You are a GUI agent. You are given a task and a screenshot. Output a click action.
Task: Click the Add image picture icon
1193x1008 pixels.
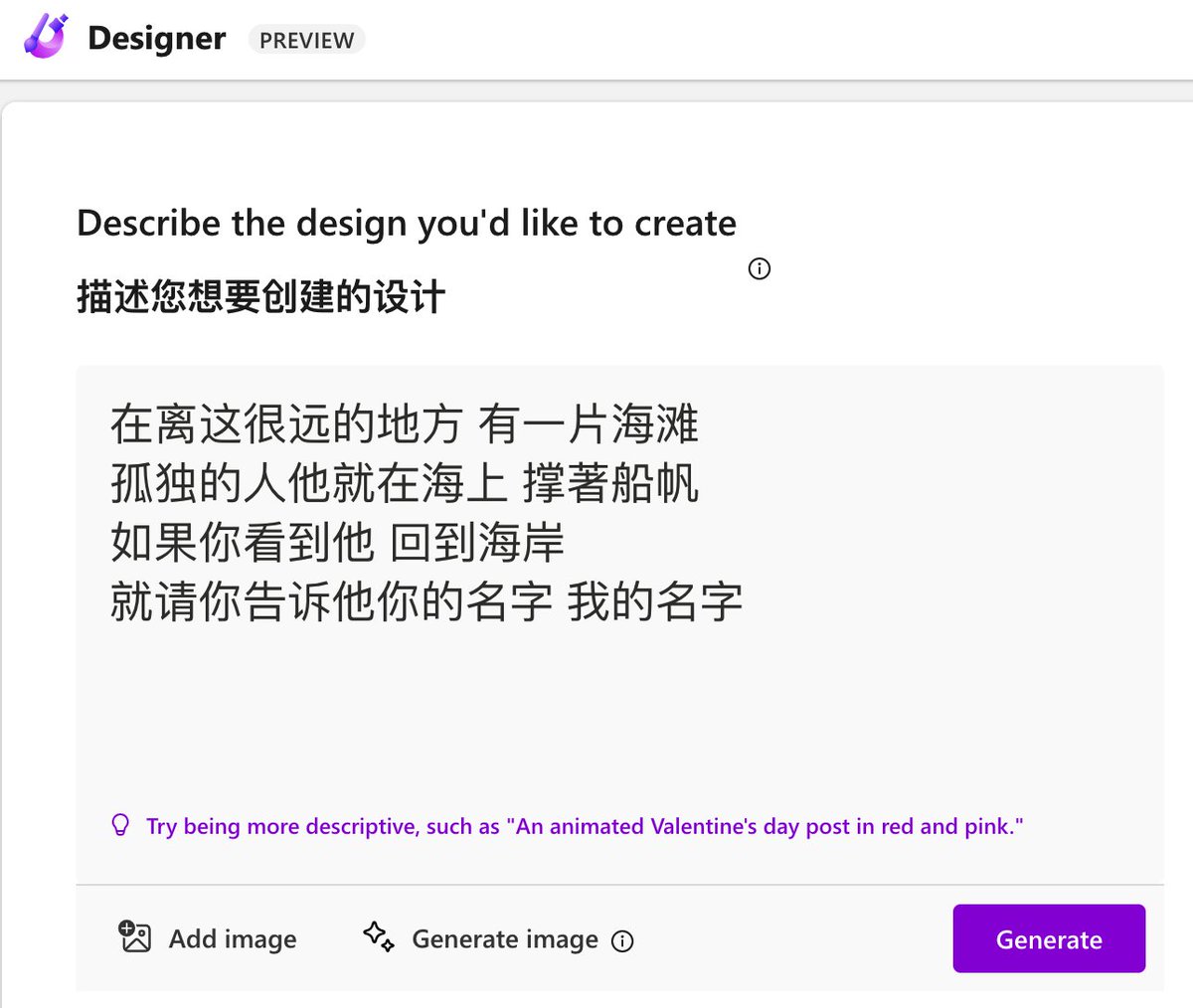pyautogui.click(x=134, y=936)
